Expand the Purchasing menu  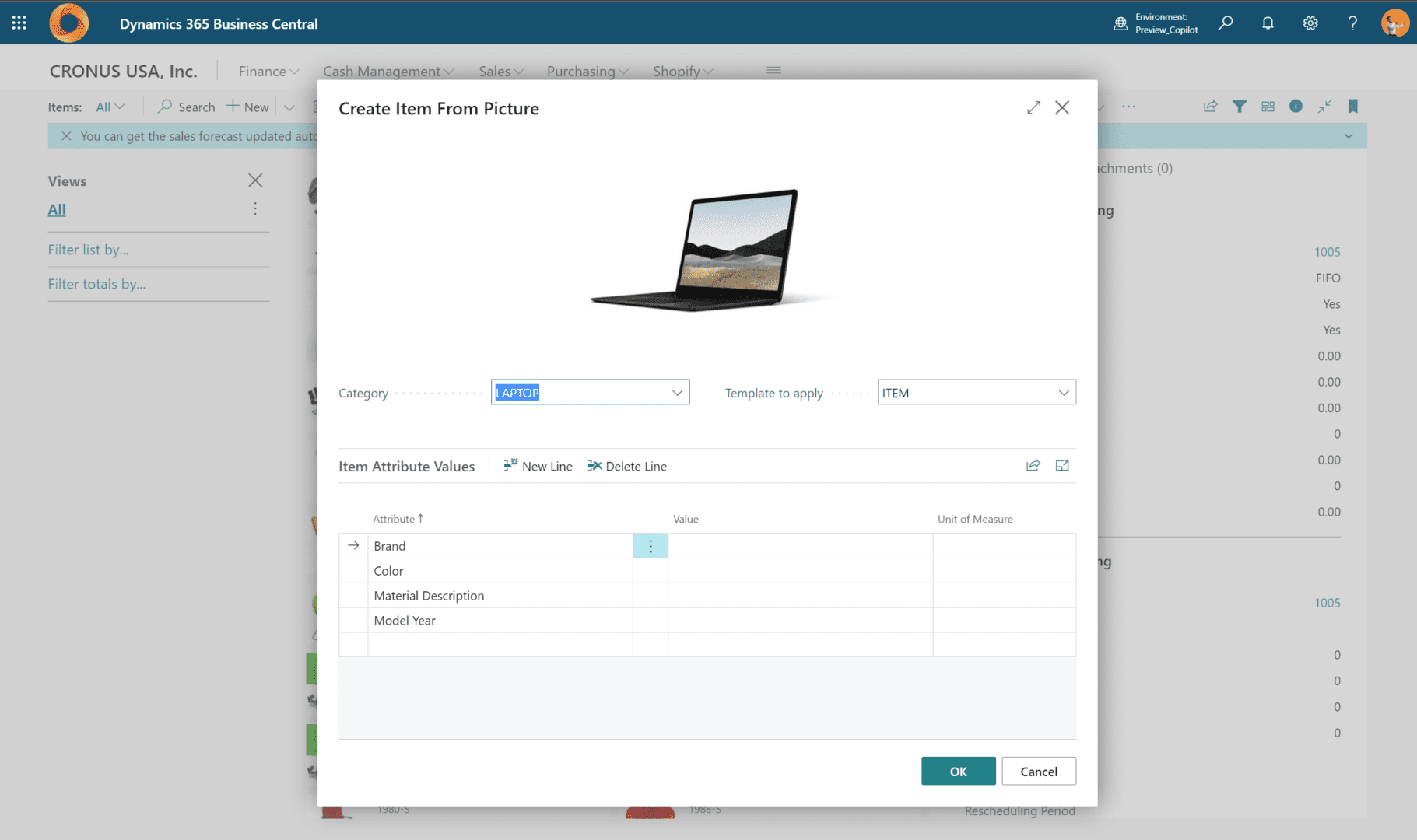587,71
